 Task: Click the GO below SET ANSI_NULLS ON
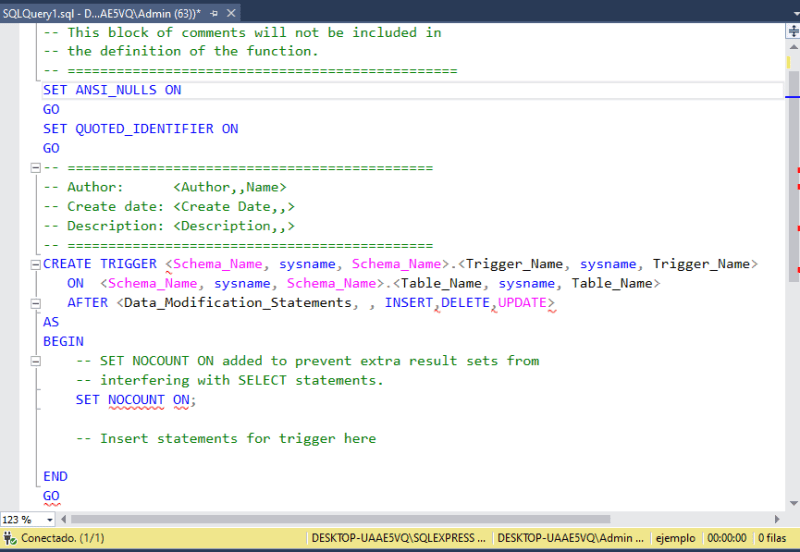coord(51,110)
